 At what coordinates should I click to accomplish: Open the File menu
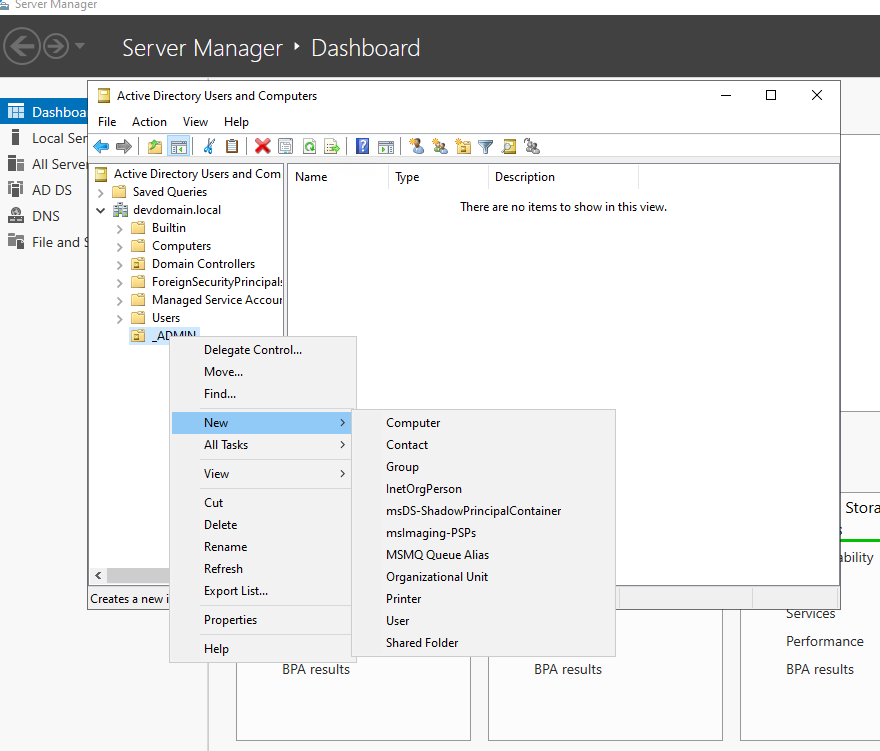coord(107,122)
